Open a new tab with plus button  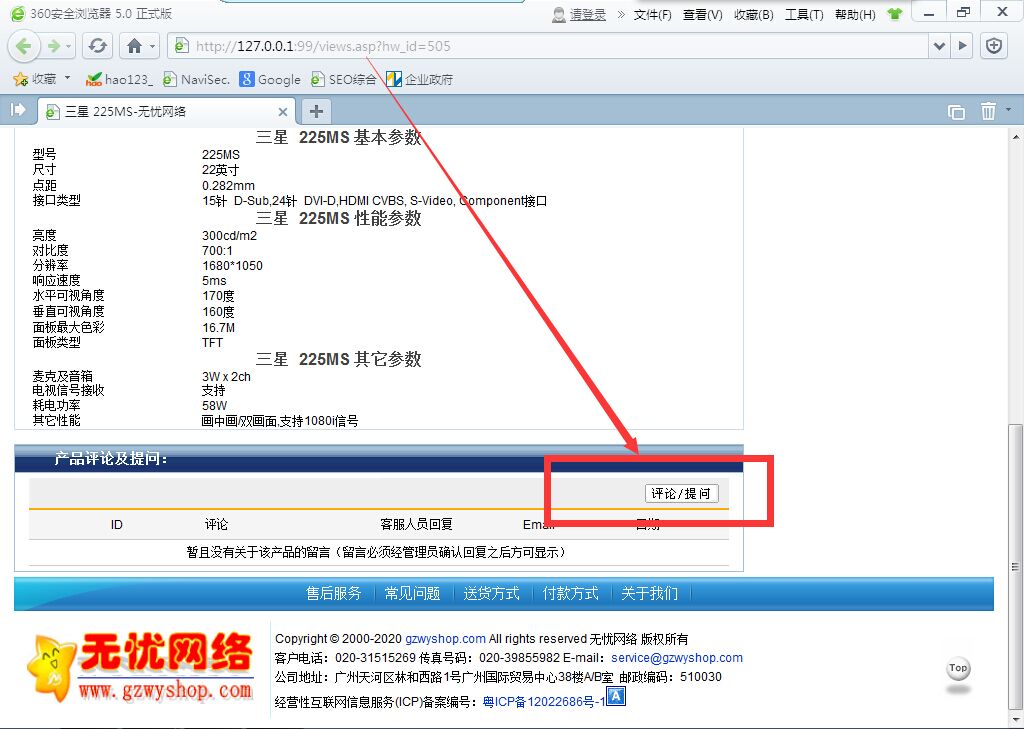point(316,112)
